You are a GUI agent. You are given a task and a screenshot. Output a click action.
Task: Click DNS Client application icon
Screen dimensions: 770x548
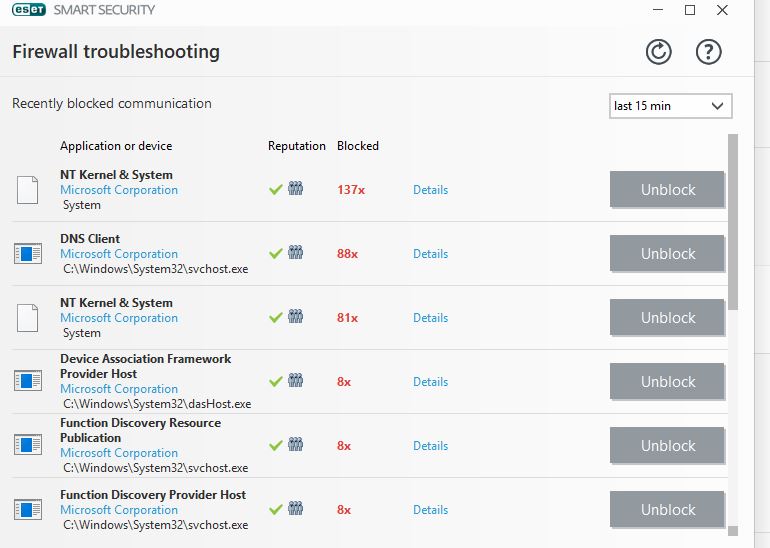pos(28,254)
